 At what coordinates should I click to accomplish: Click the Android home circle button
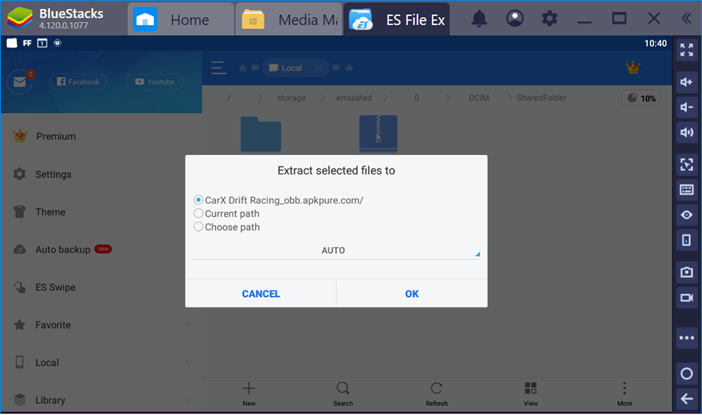point(686,373)
